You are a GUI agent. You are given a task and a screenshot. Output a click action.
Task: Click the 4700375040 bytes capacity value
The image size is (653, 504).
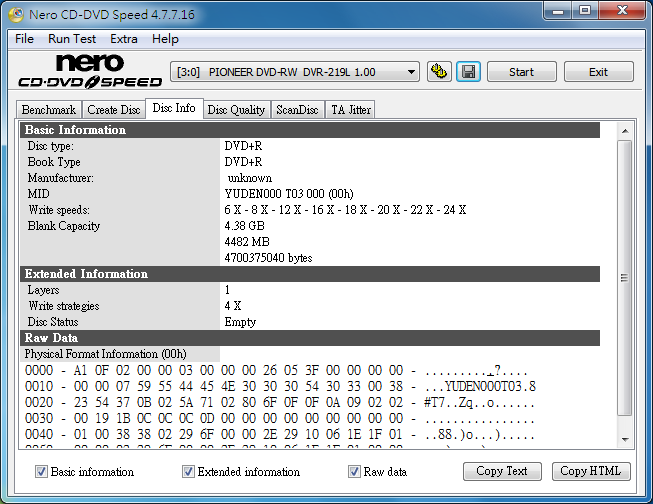tap(268, 258)
